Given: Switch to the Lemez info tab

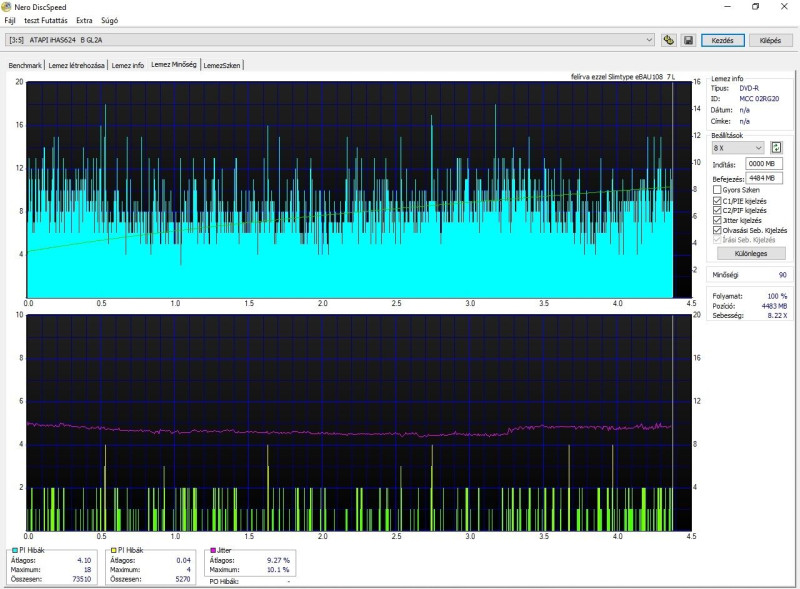Looking at the screenshot, I should pos(128,65).
